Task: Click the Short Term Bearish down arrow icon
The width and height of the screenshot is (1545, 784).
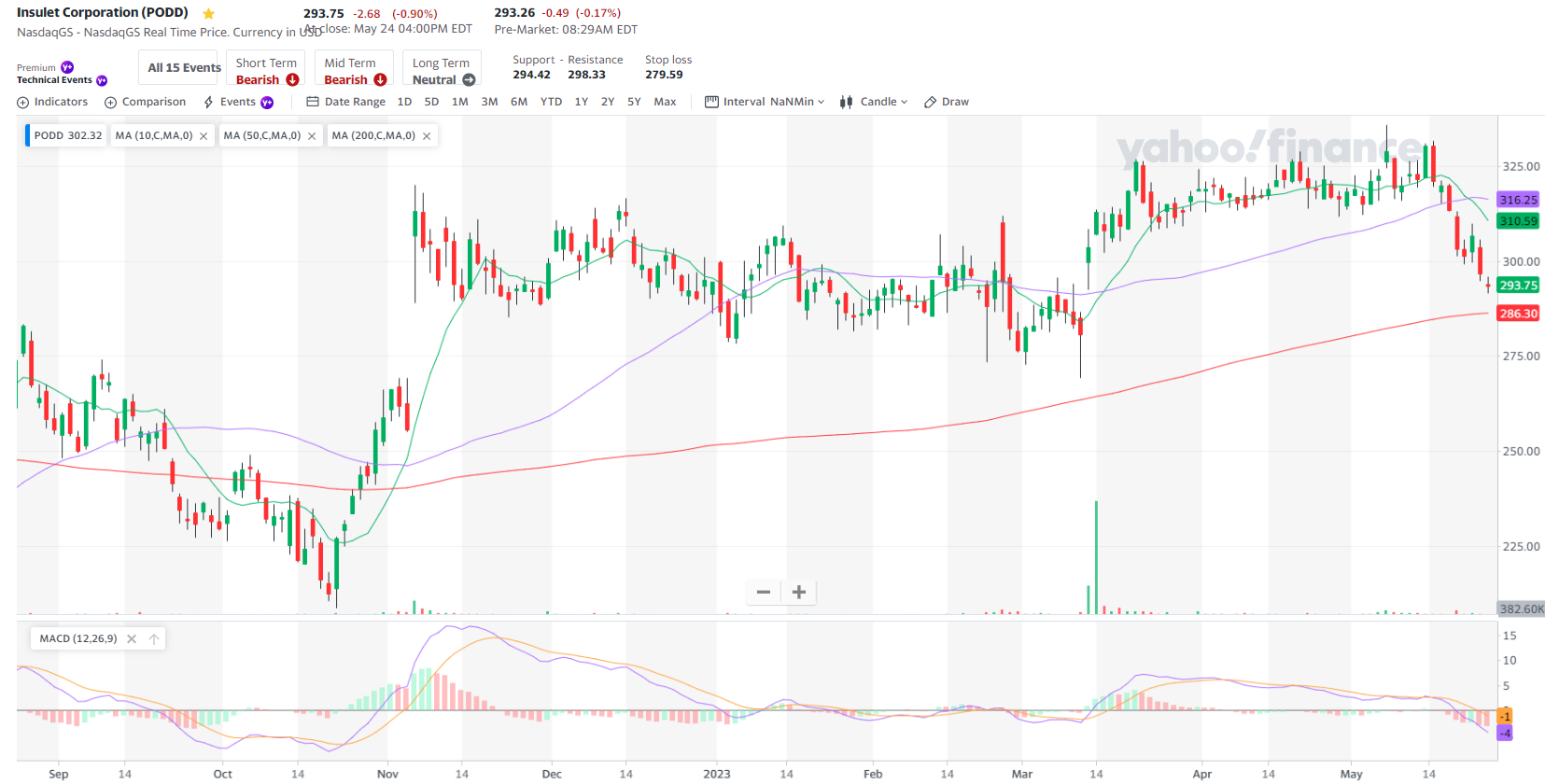Action: pyautogui.click(x=292, y=80)
